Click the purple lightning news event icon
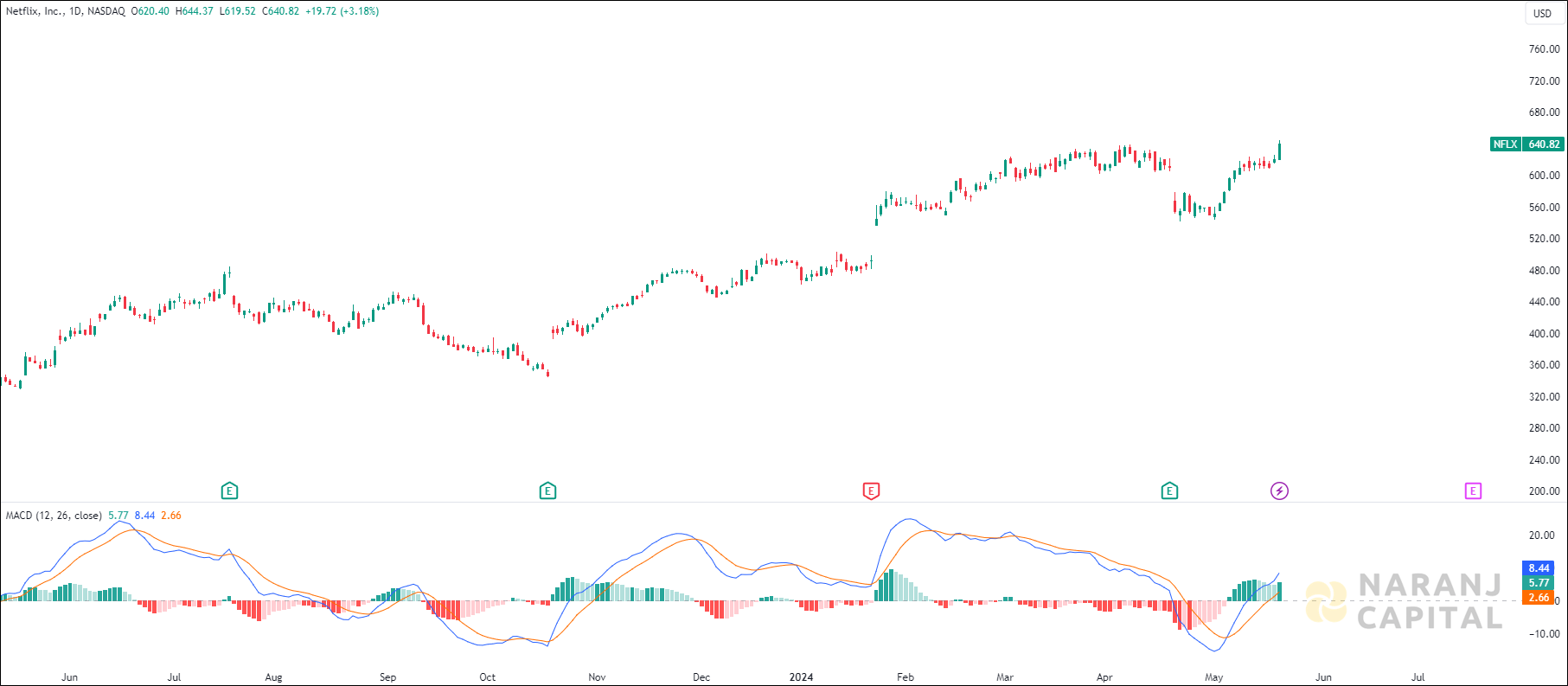1568x686 pixels. click(x=1279, y=491)
